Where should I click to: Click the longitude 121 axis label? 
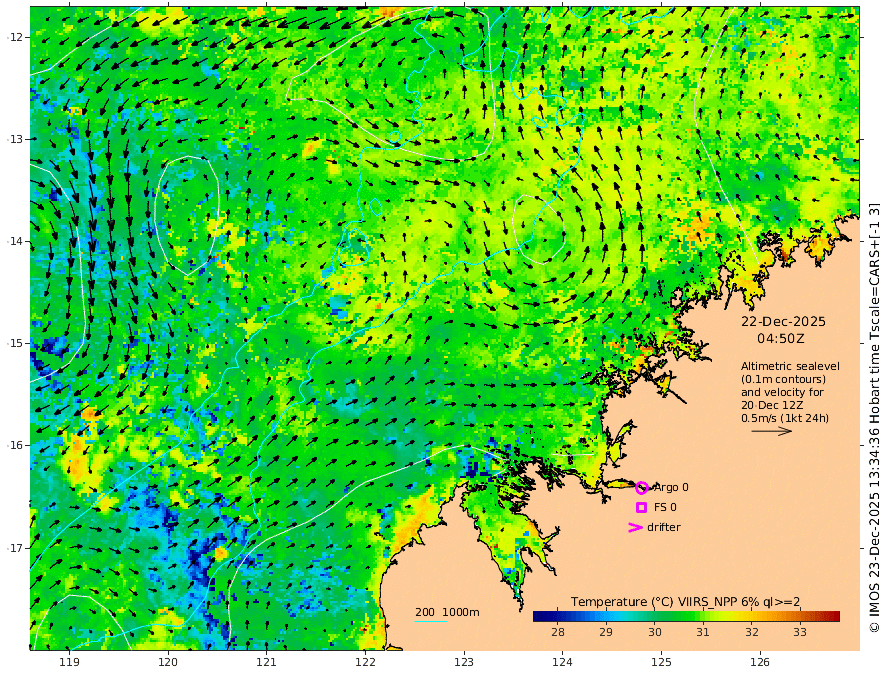[x=267, y=662]
